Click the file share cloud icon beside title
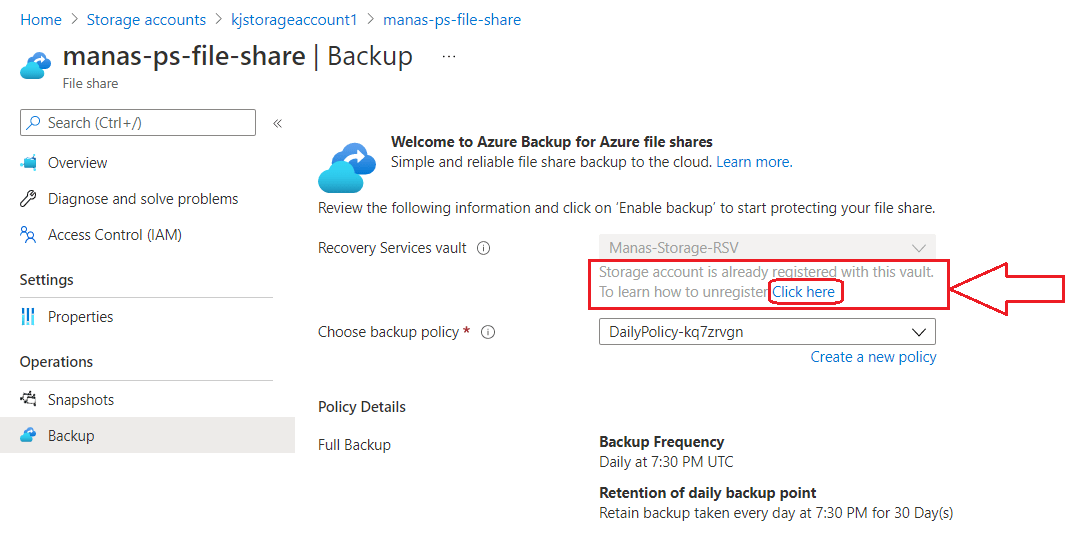This screenshot has height=559, width=1071. pos(36,66)
